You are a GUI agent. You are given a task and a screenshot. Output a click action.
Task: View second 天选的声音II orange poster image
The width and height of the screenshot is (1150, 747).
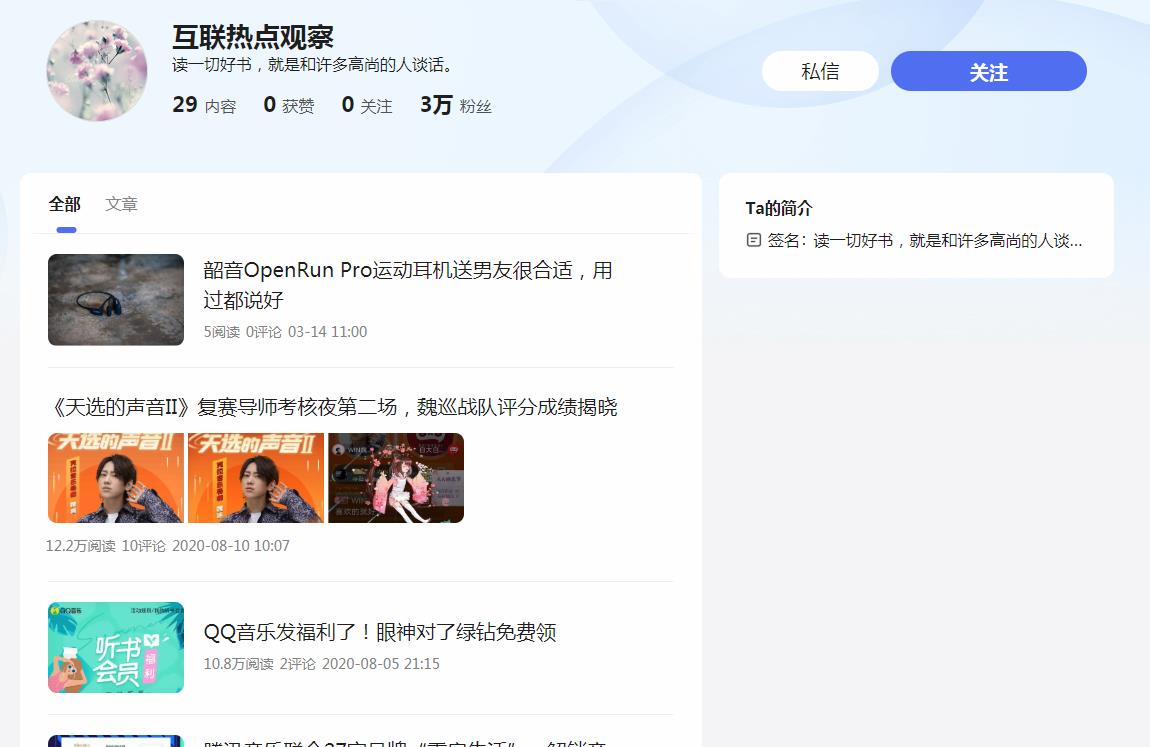(x=256, y=478)
